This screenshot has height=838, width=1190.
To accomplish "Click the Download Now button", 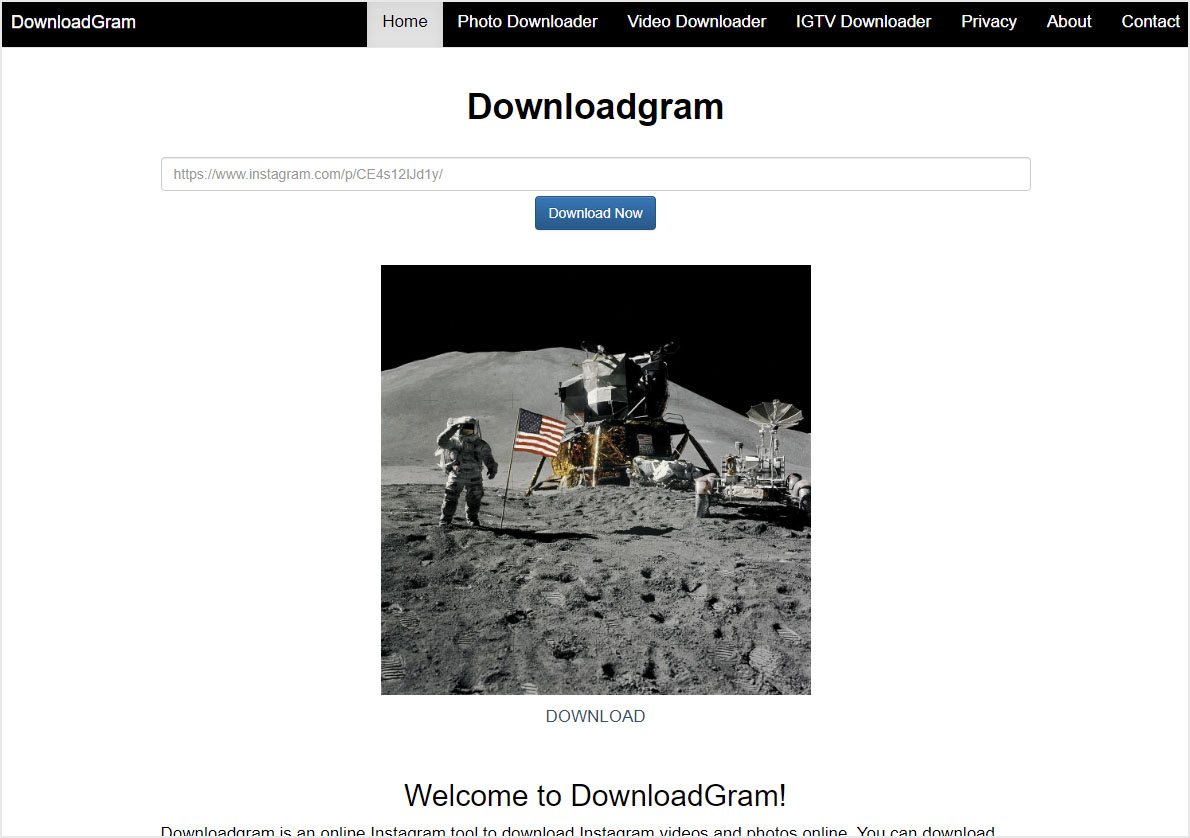I will (595, 213).
